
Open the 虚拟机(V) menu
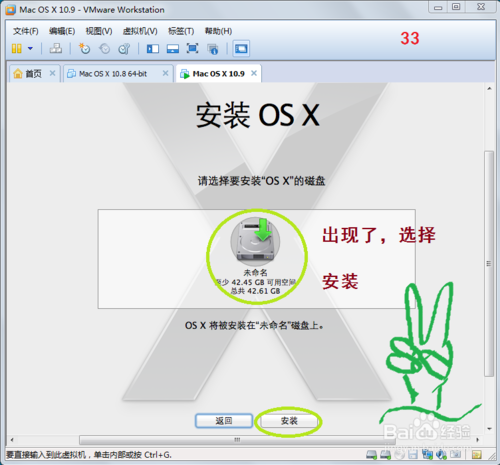point(140,31)
